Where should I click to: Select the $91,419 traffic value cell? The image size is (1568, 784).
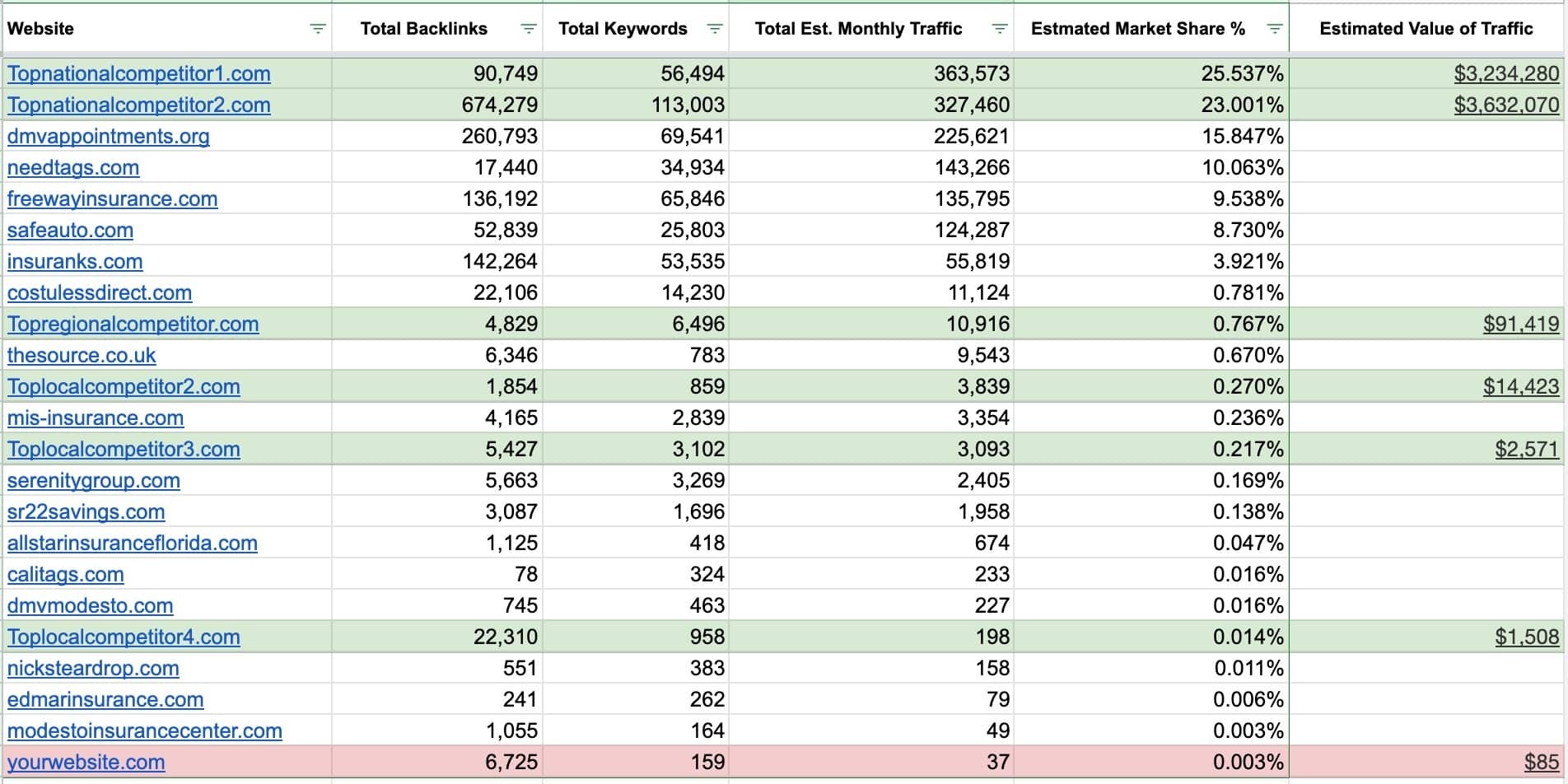[x=1427, y=324]
